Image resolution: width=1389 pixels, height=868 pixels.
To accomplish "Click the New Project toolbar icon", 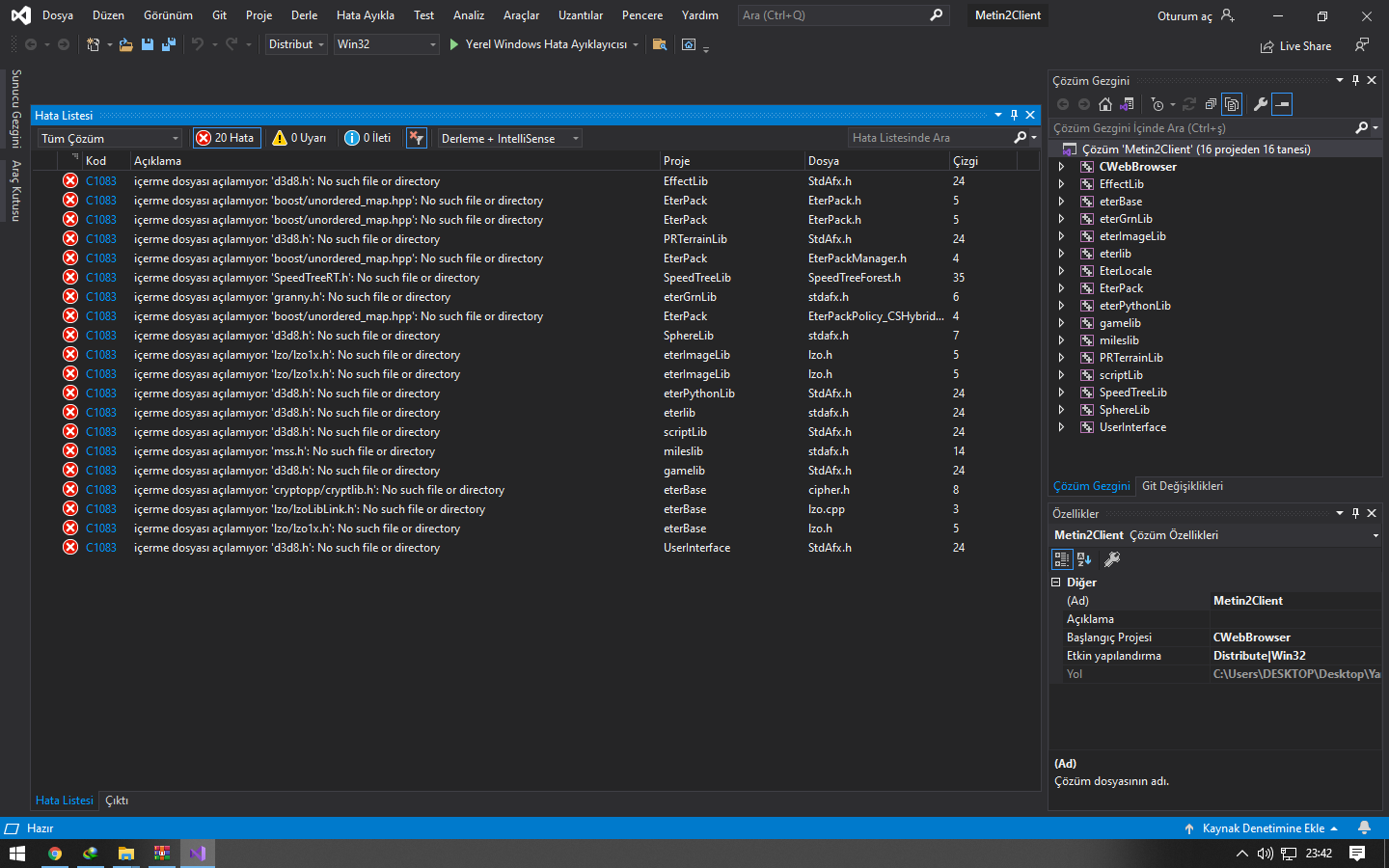I will (94, 44).
